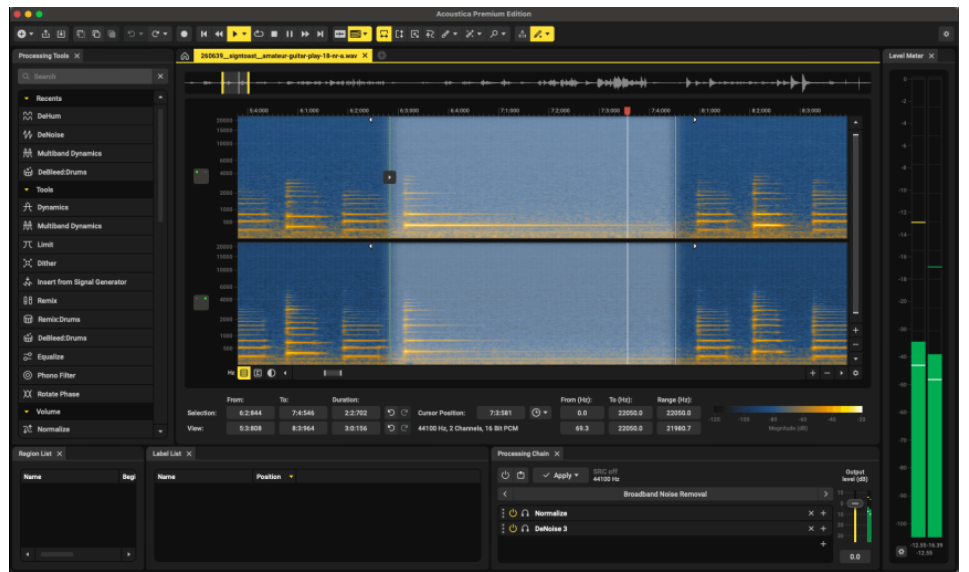Open Insert from Signal Generator
Screen dimensions: 969x572
(x=86, y=282)
